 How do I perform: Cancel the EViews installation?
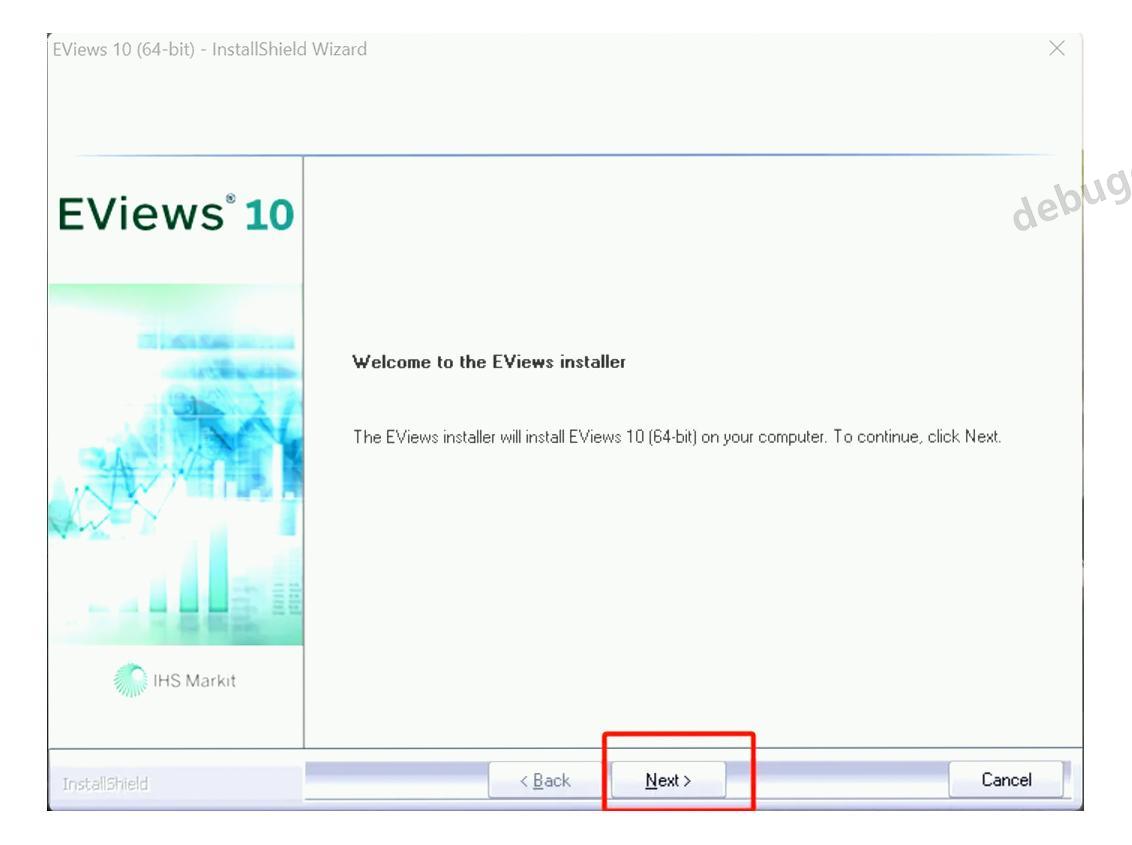pos(1006,779)
